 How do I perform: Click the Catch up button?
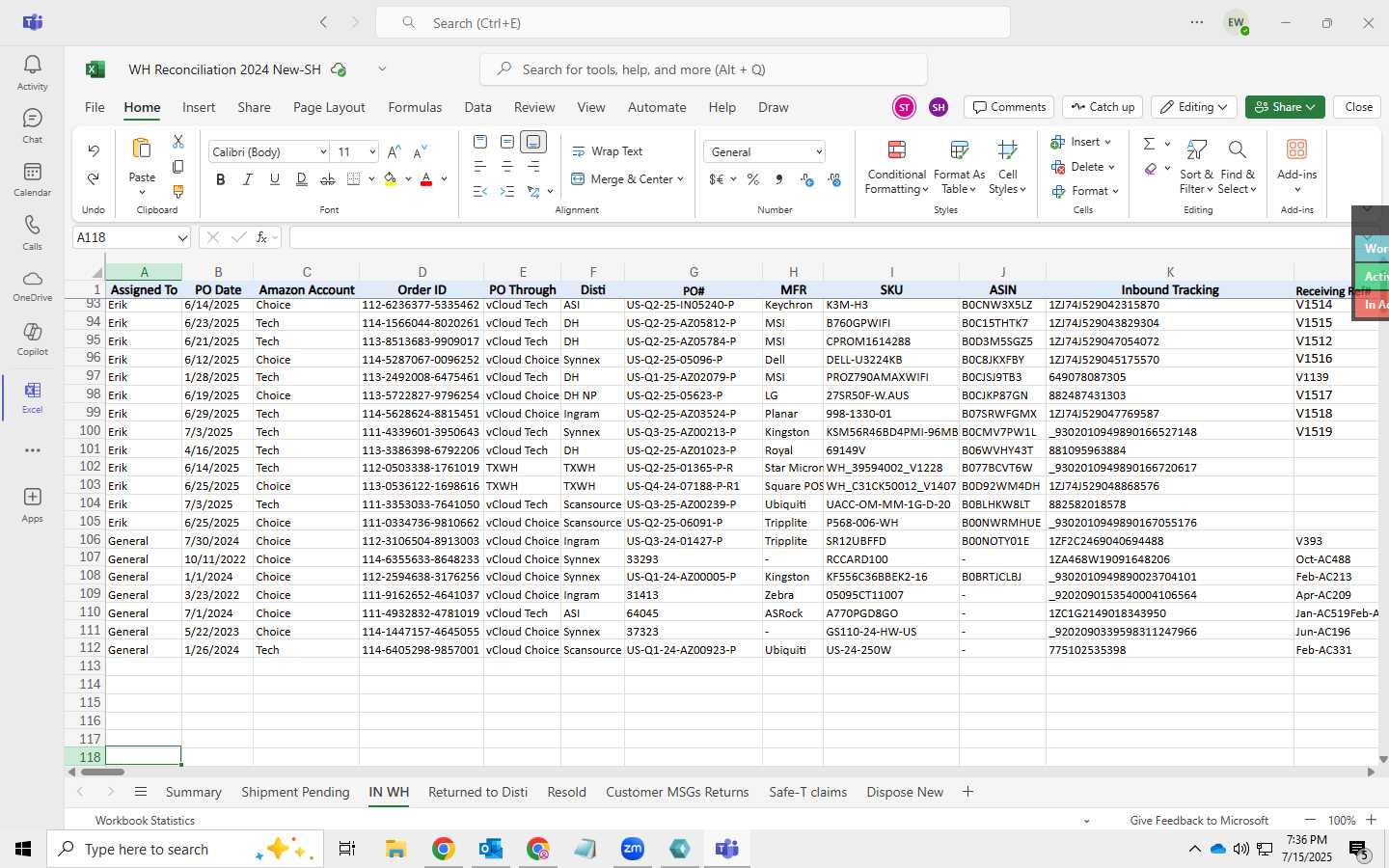tap(1103, 107)
